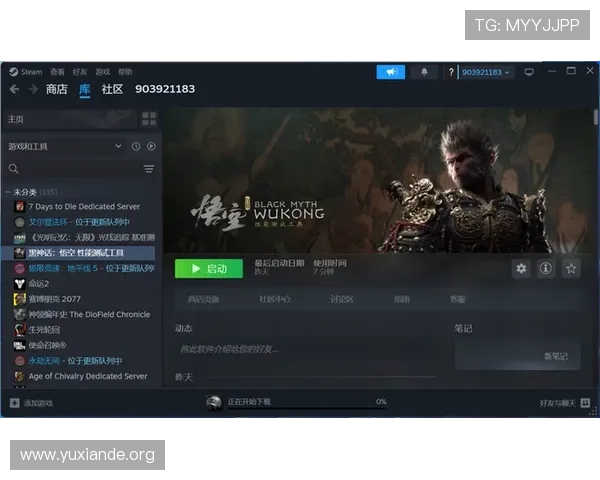
Task: Click the help question mark icon
Action: tap(452, 72)
